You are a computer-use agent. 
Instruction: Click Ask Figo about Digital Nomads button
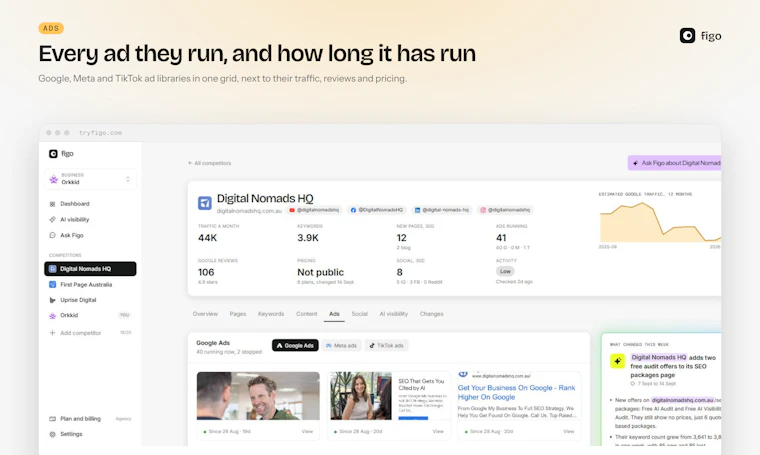[674, 163]
